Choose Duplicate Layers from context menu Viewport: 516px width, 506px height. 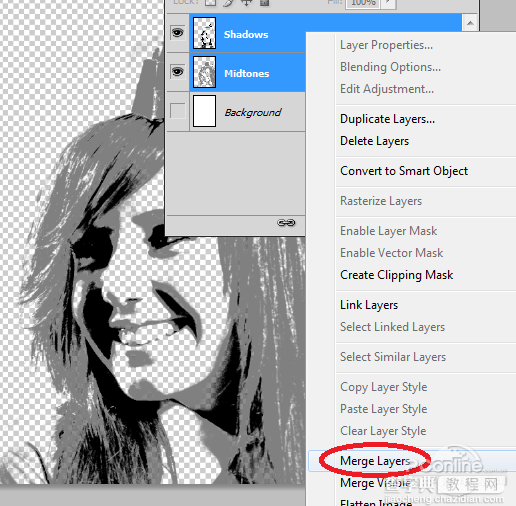coord(387,119)
